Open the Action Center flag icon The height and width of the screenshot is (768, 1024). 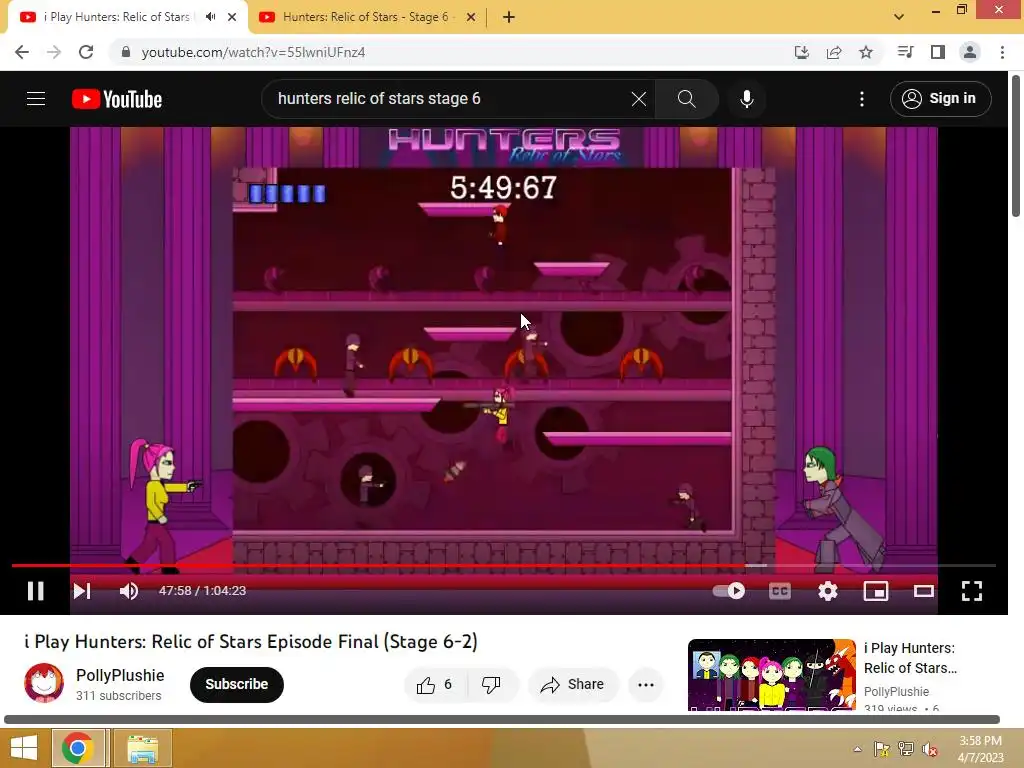click(881, 749)
